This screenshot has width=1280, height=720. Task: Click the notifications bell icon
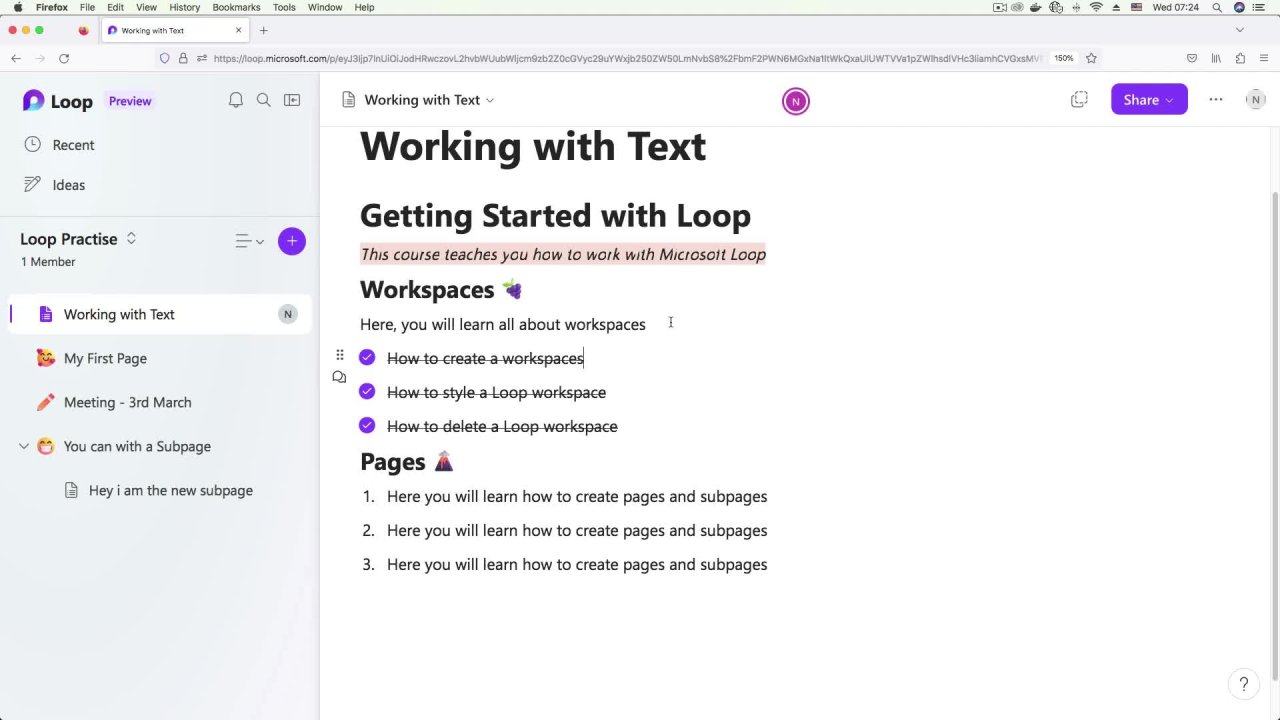click(x=236, y=100)
